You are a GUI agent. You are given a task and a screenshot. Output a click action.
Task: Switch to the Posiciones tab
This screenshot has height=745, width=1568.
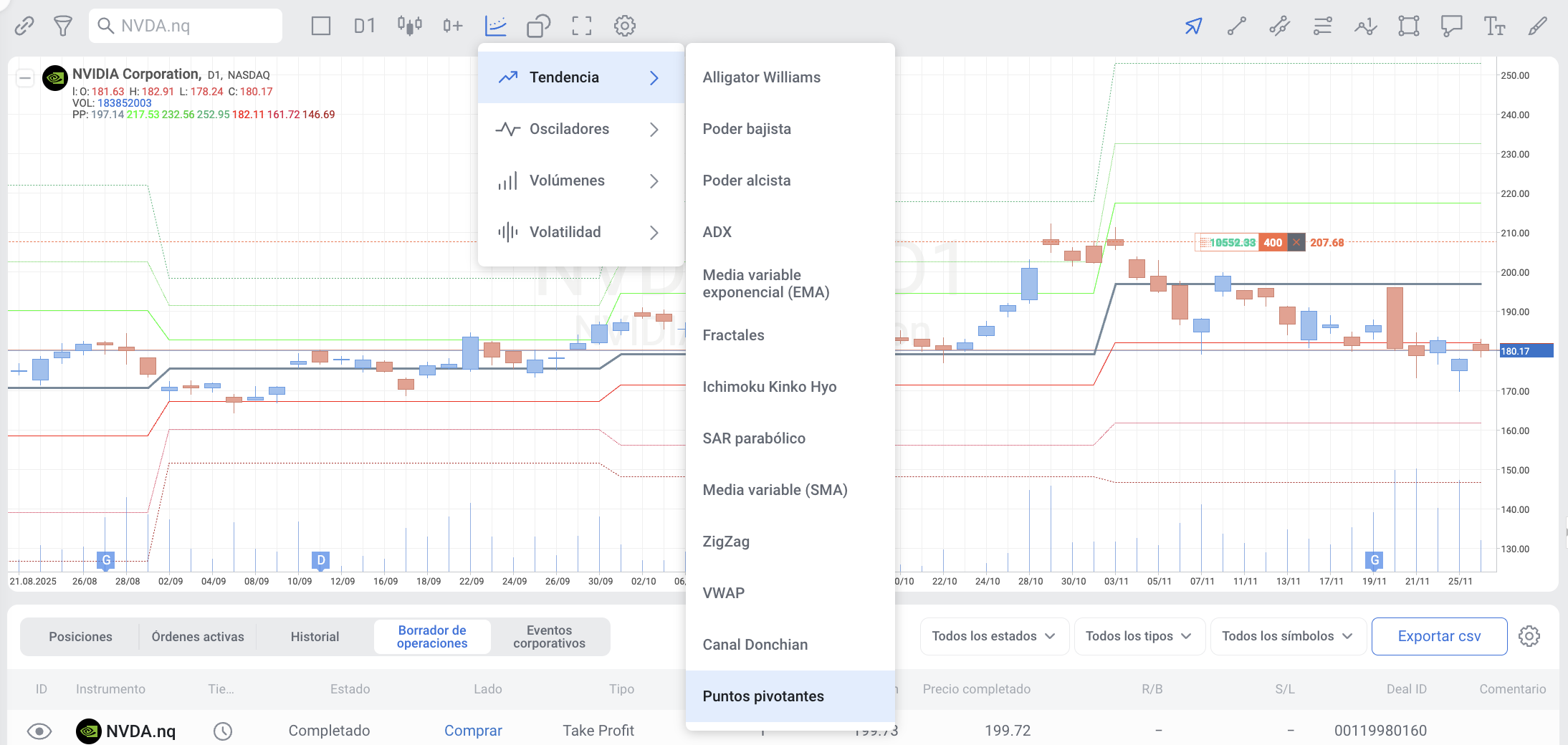click(80, 637)
